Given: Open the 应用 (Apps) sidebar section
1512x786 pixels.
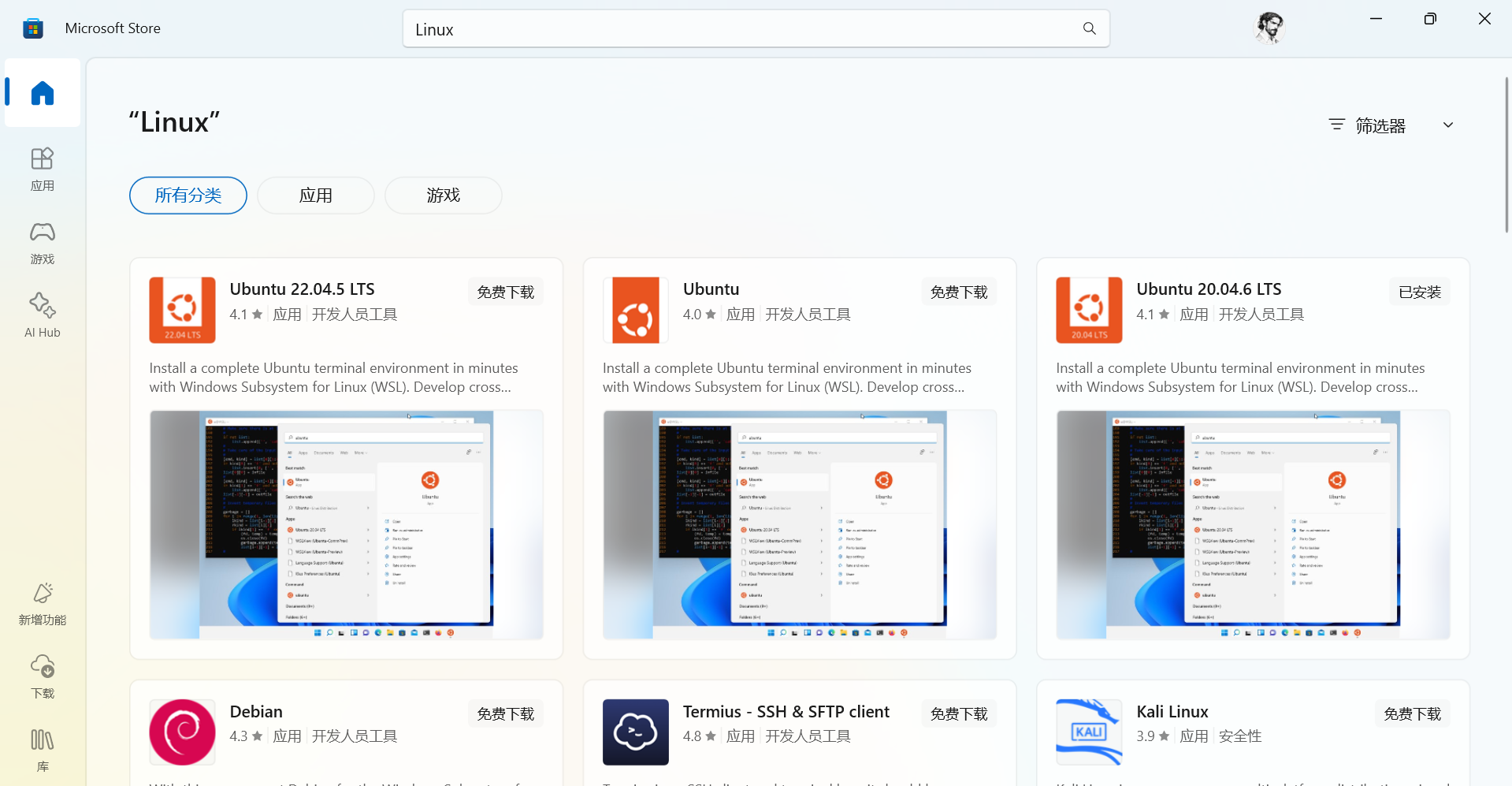Looking at the screenshot, I should pos(43,169).
